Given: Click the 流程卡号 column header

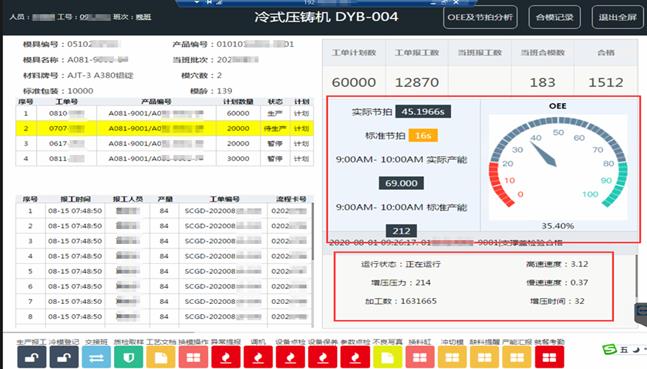Looking at the screenshot, I should pyautogui.click(x=291, y=199).
